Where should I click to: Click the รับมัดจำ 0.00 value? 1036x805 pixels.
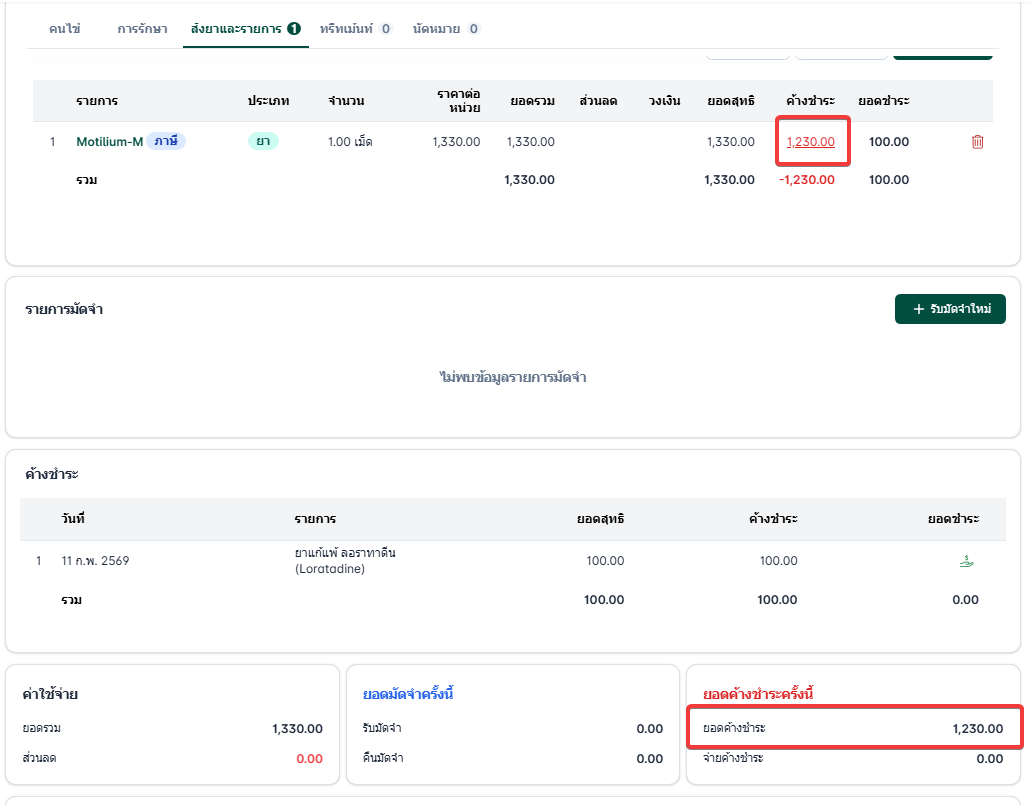pyautogui.click(x=649, y=728)
